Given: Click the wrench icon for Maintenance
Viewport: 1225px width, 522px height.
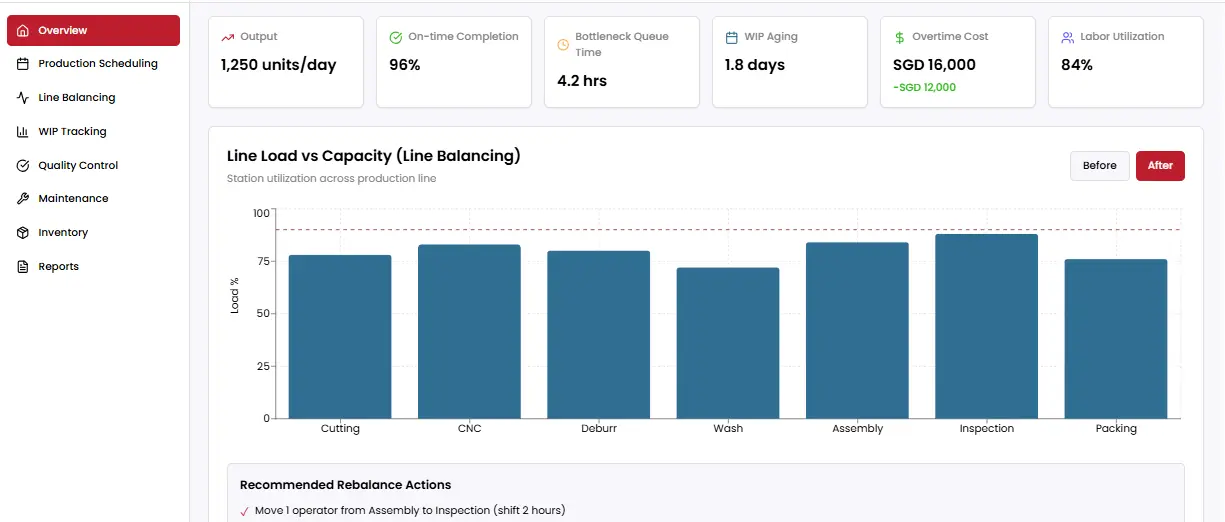Looking at the screenshot, I should click(x=23, y=199).
